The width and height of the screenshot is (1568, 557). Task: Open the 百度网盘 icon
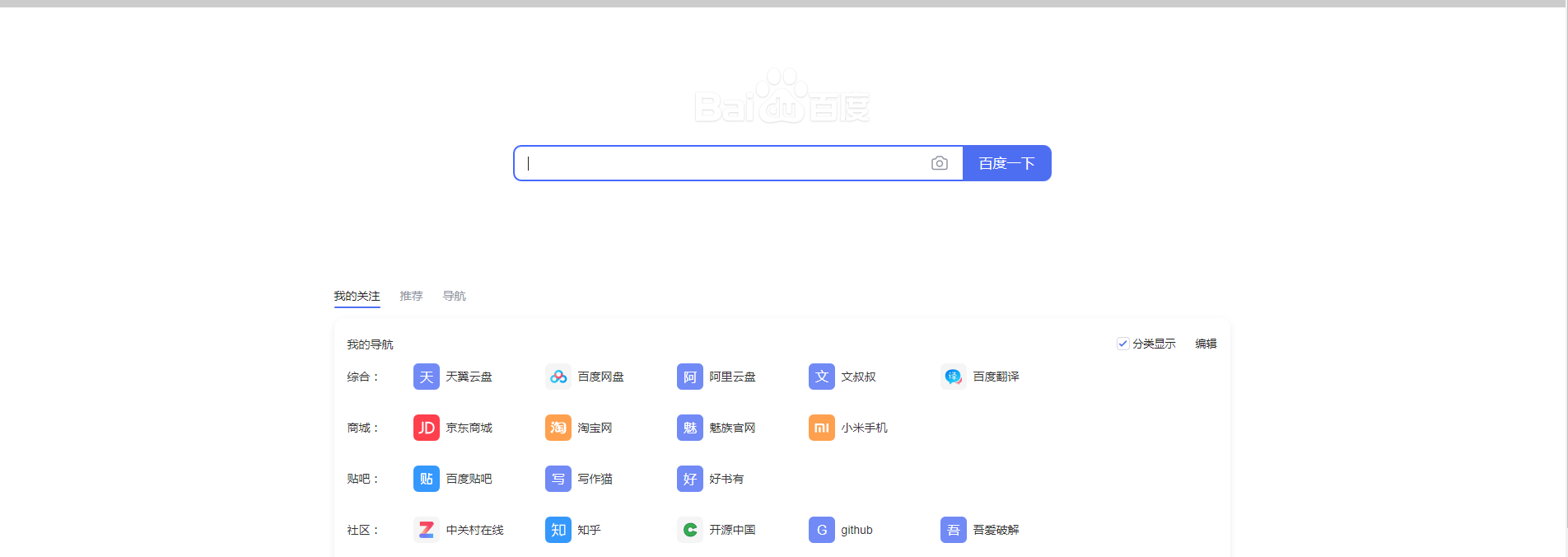(558, 377)
